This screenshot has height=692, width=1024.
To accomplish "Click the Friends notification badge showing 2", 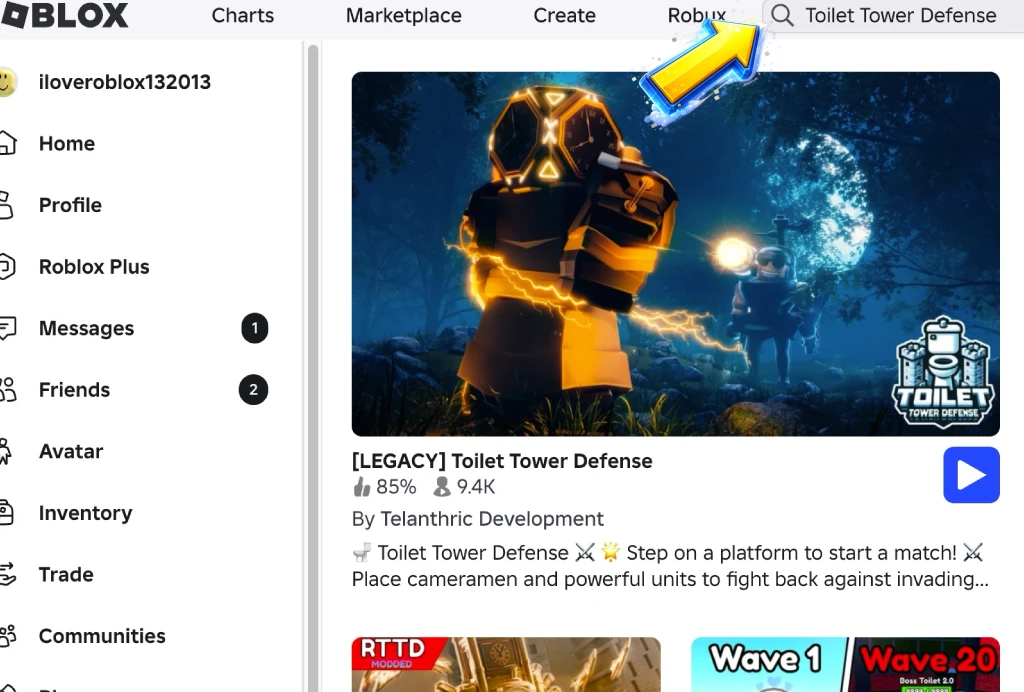I will [x=253, y=390].
